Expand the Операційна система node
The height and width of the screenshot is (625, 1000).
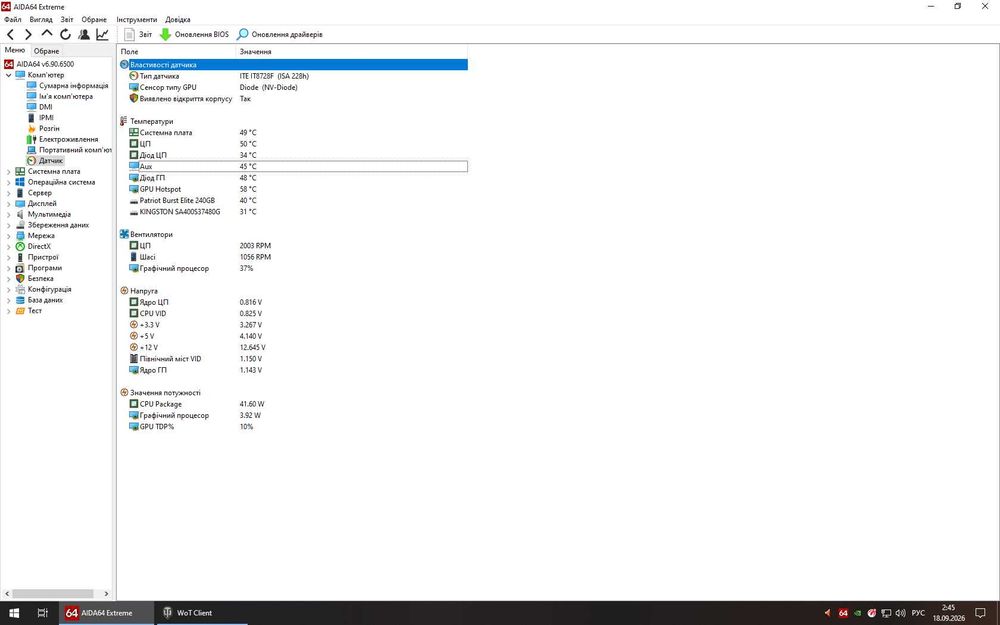point(8,182)
